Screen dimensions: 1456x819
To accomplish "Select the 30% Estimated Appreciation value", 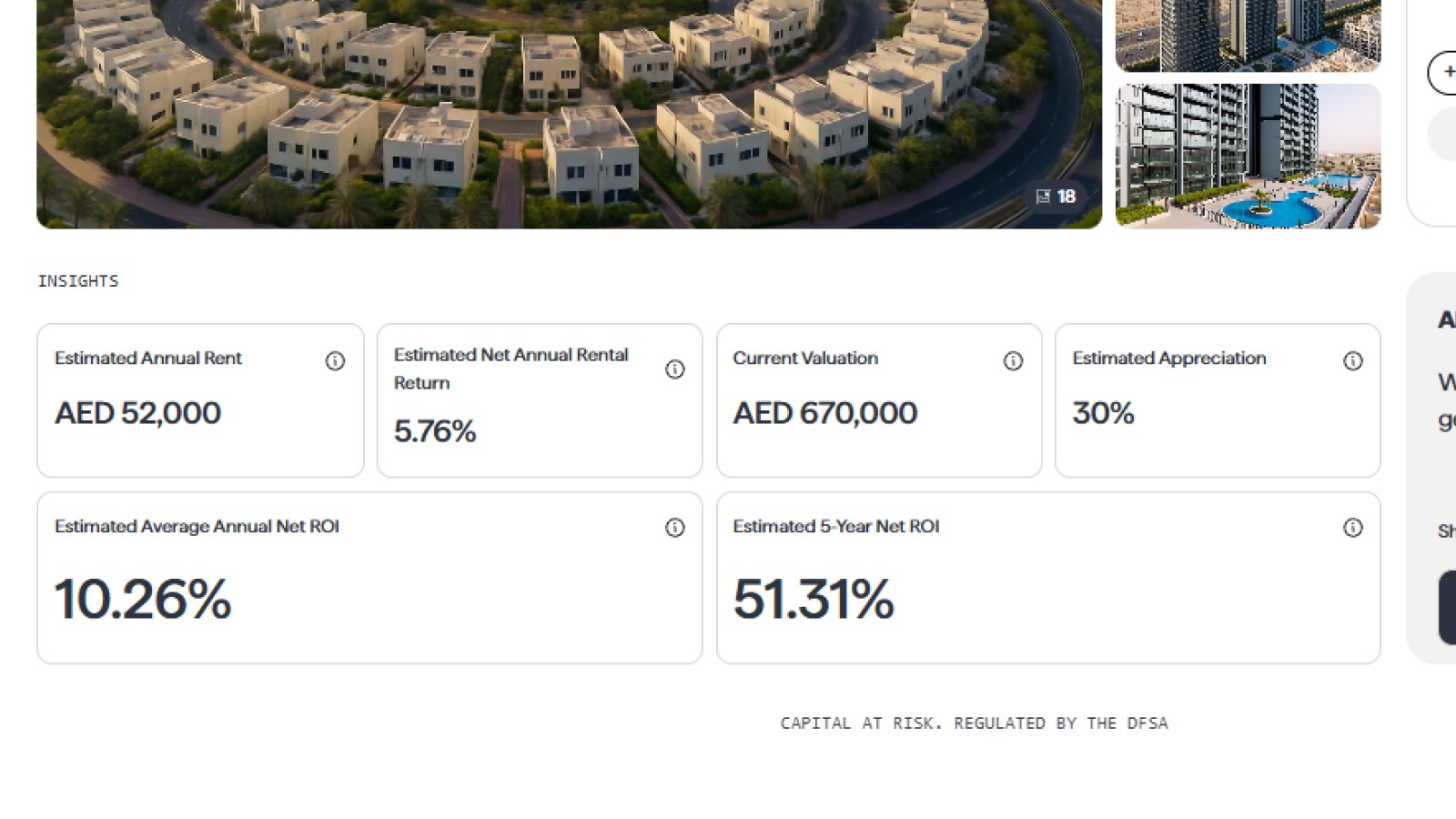I will [1103, 414].
